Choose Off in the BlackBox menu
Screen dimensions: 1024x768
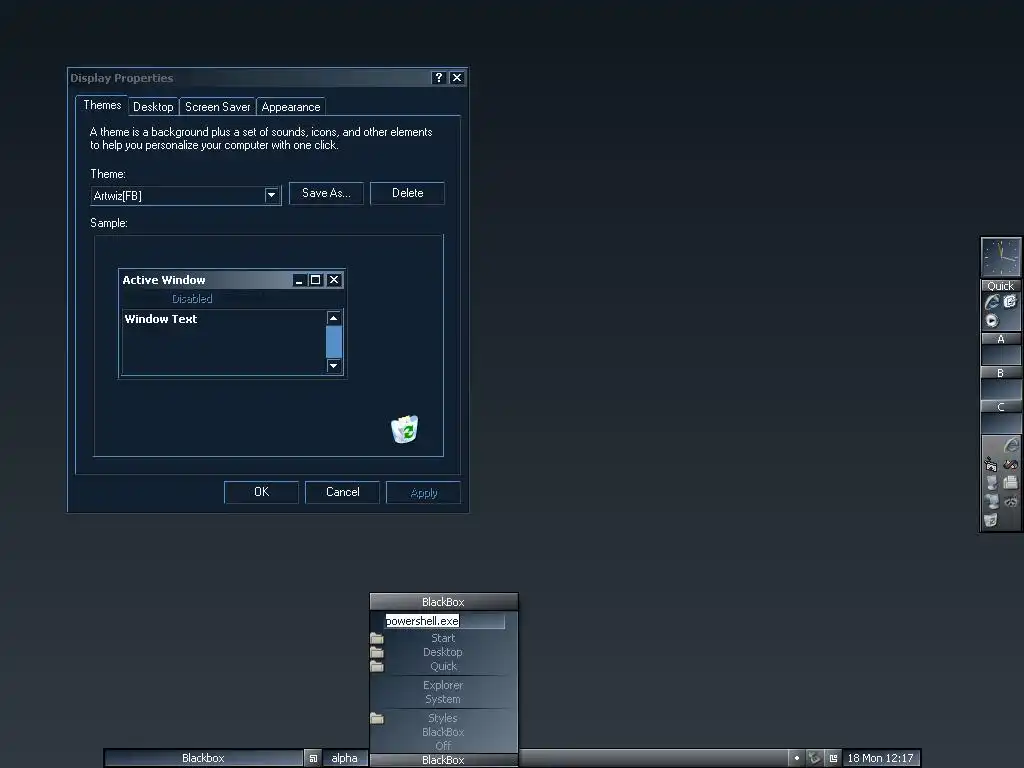[x=443, y=745]
